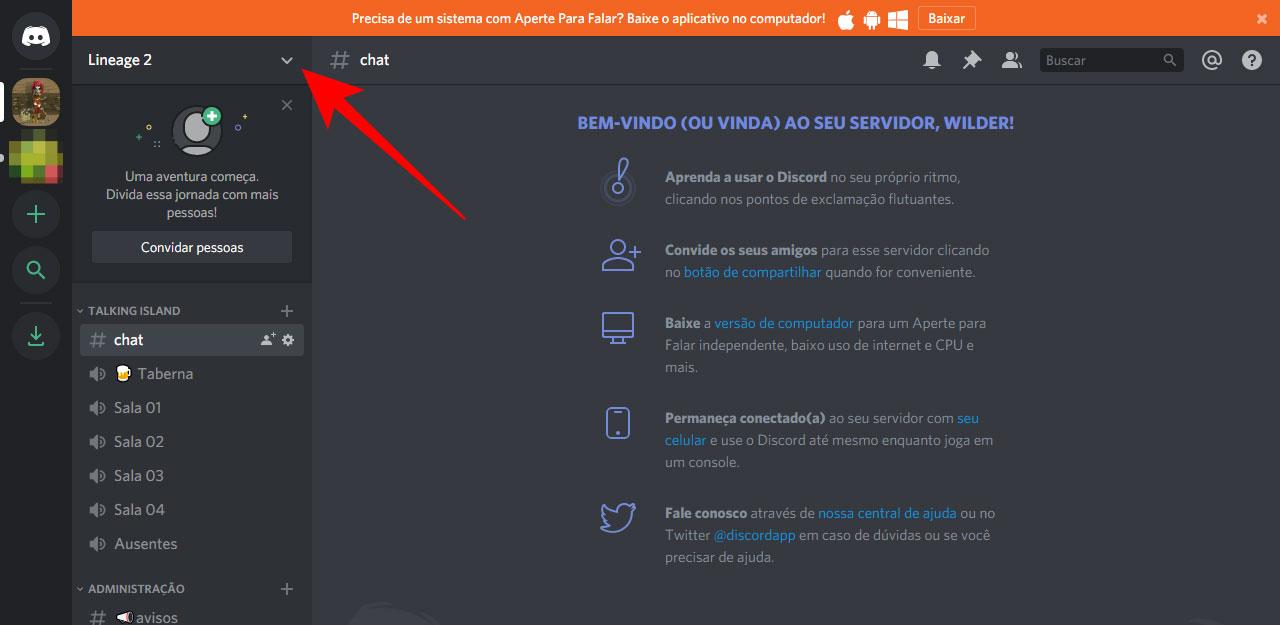View pinned messages with the pin icon
1280x625 pixels.
[971, 59]
